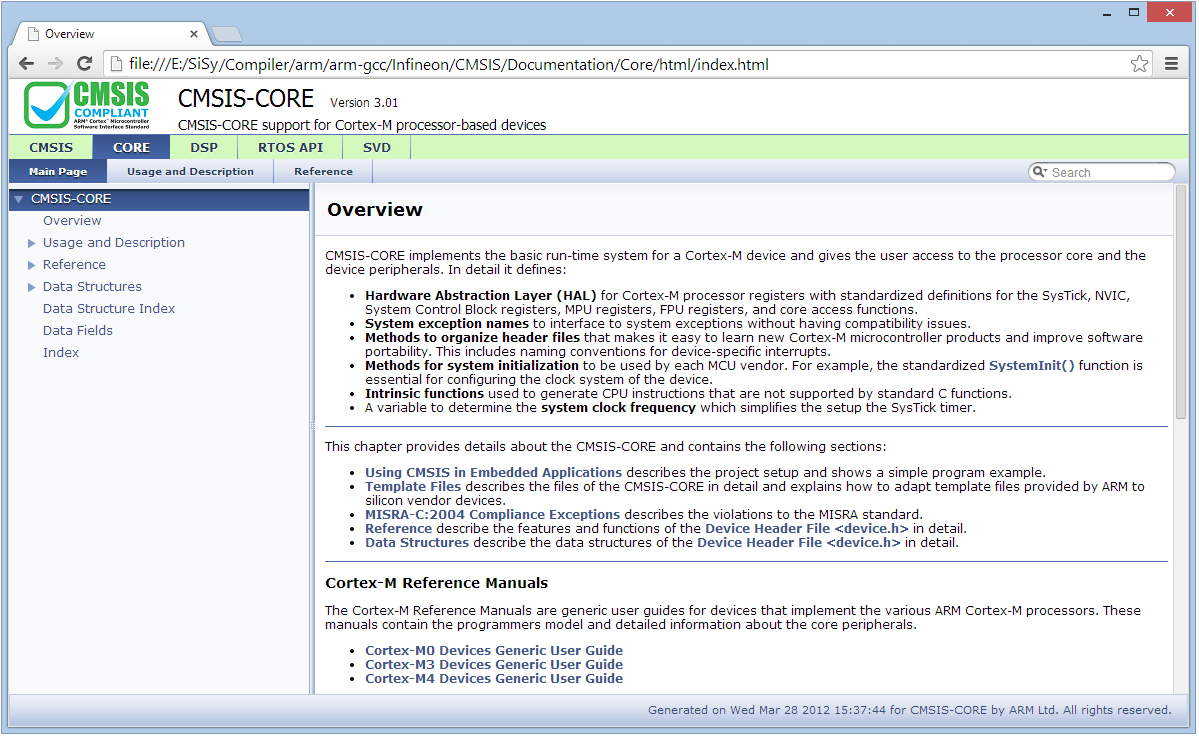Click inside the Search input field

point(1108,172)
